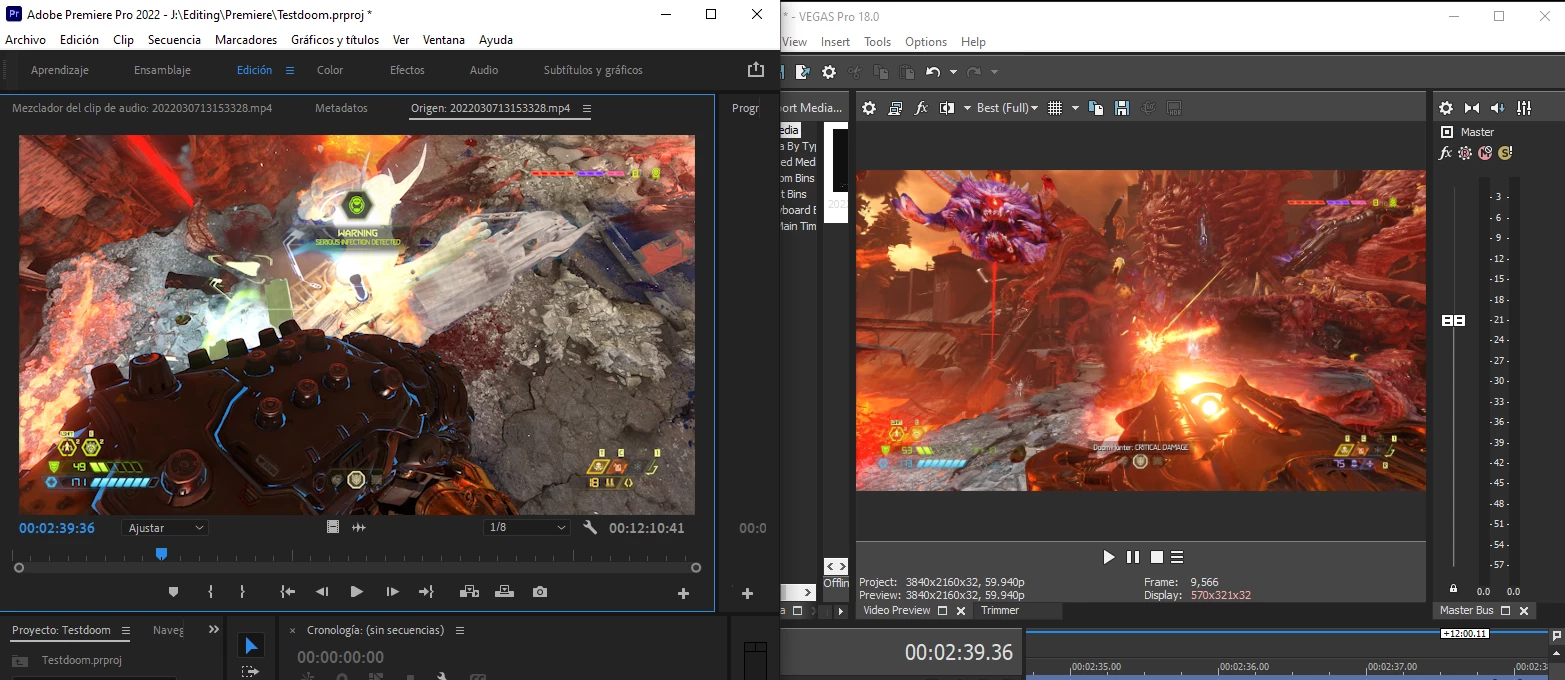Save preview snapshot to file

[1122, 108]
